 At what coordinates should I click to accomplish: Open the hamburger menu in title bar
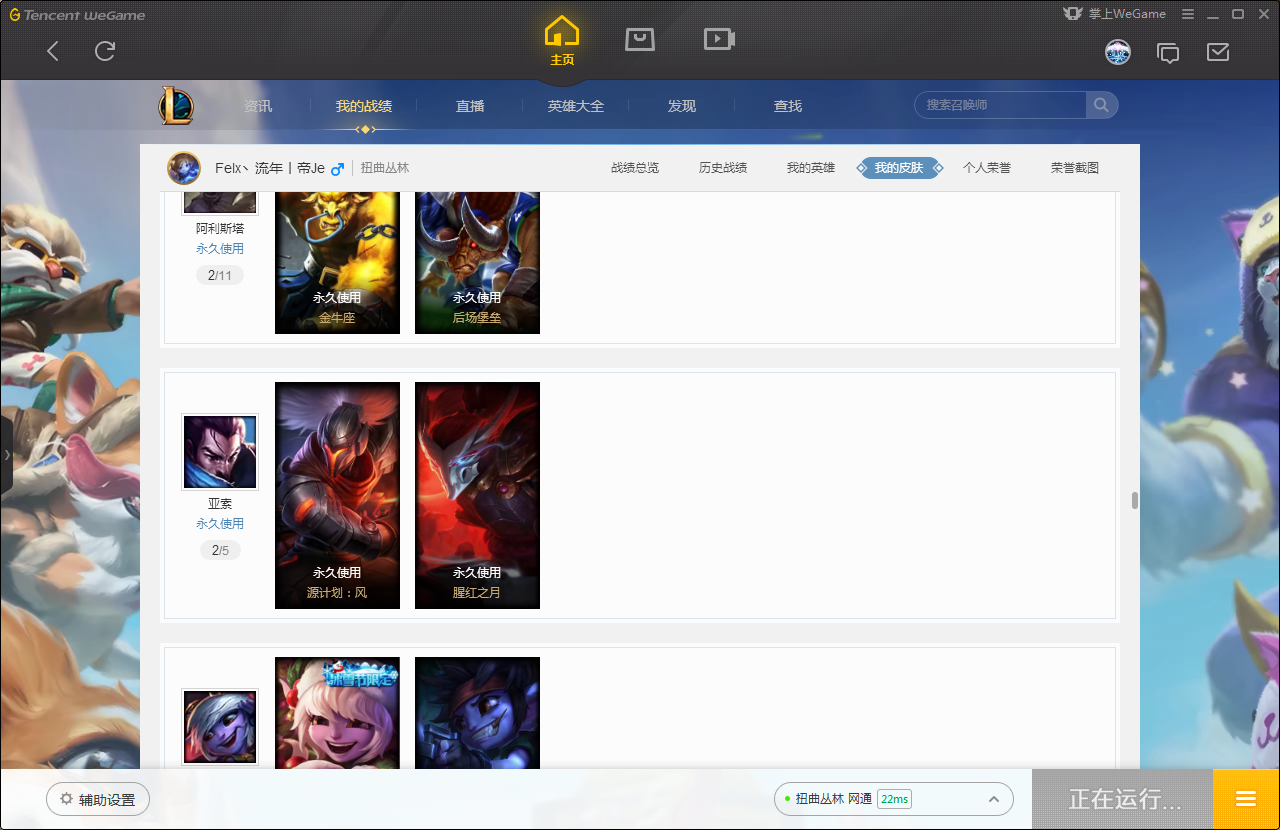click(1188, 14)
